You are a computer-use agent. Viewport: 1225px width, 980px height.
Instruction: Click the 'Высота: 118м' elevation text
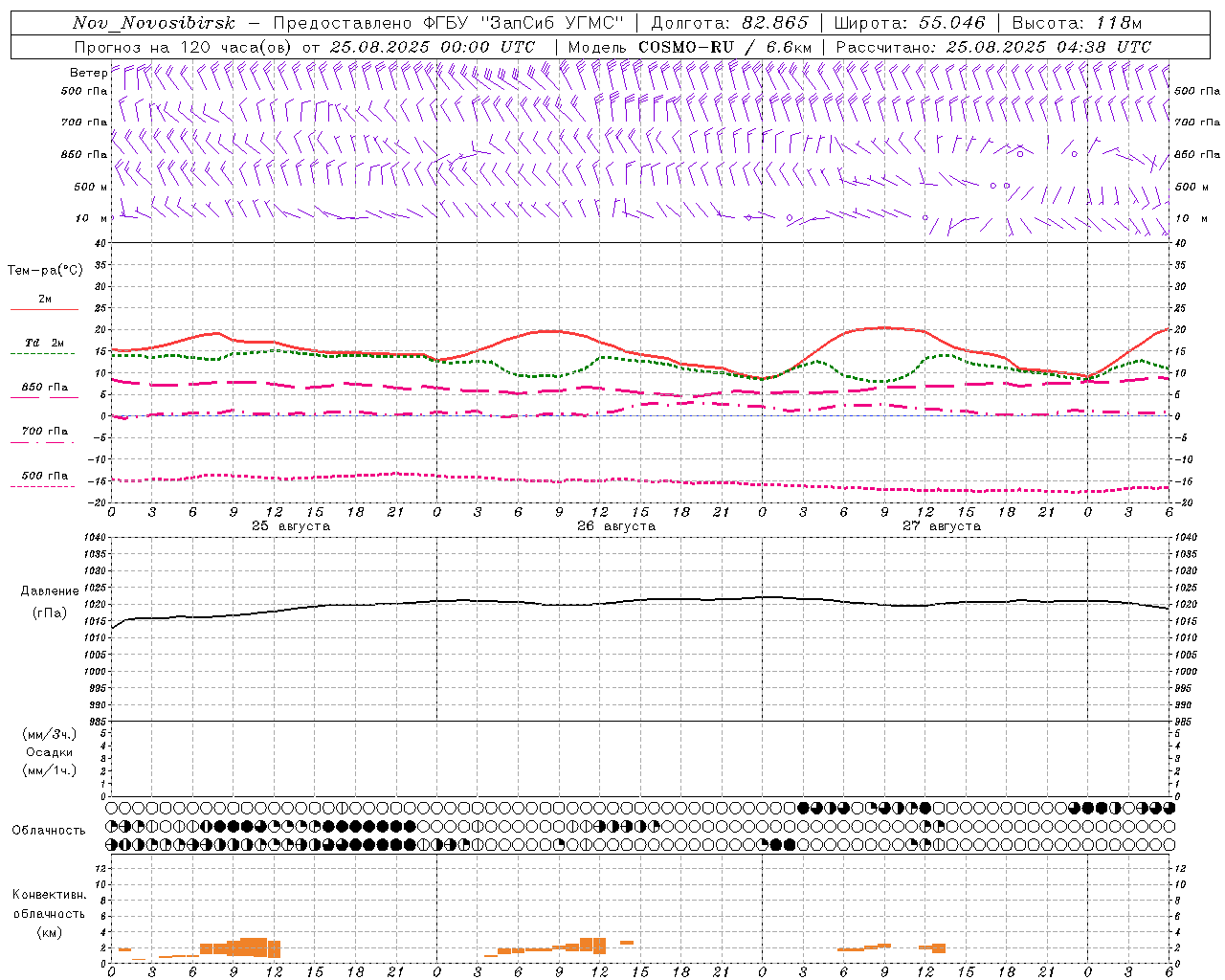tap(1077, 23)
